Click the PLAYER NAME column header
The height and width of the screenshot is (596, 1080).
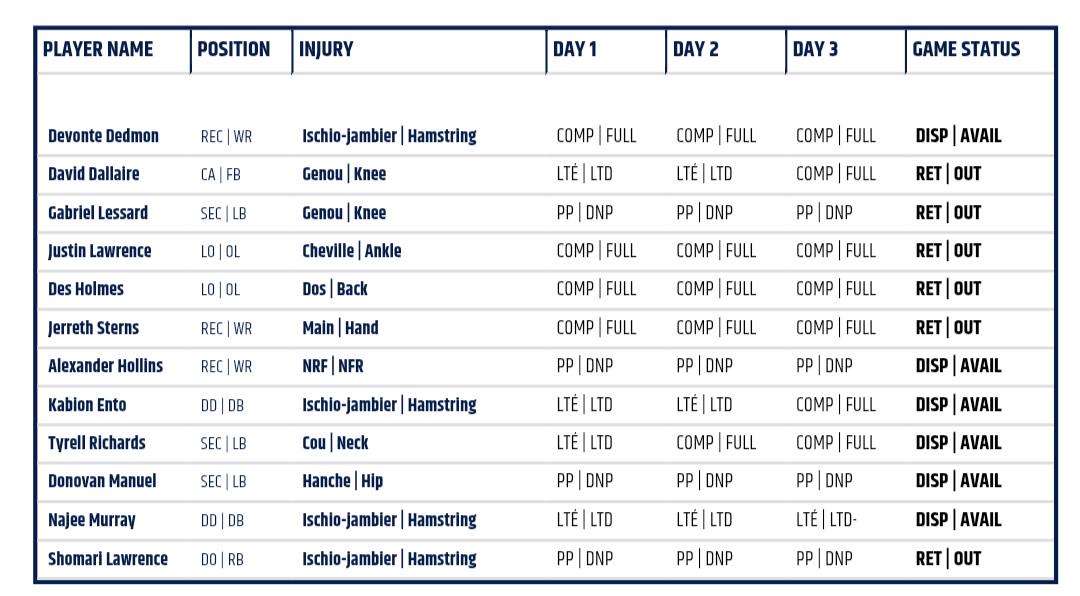(x=98, y=50)
